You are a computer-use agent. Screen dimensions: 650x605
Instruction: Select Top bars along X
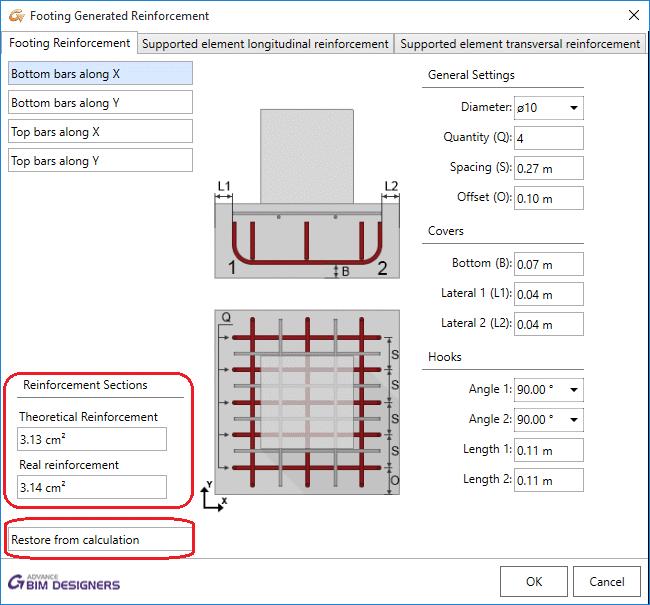pyautogui.click(x=100, y=131)
